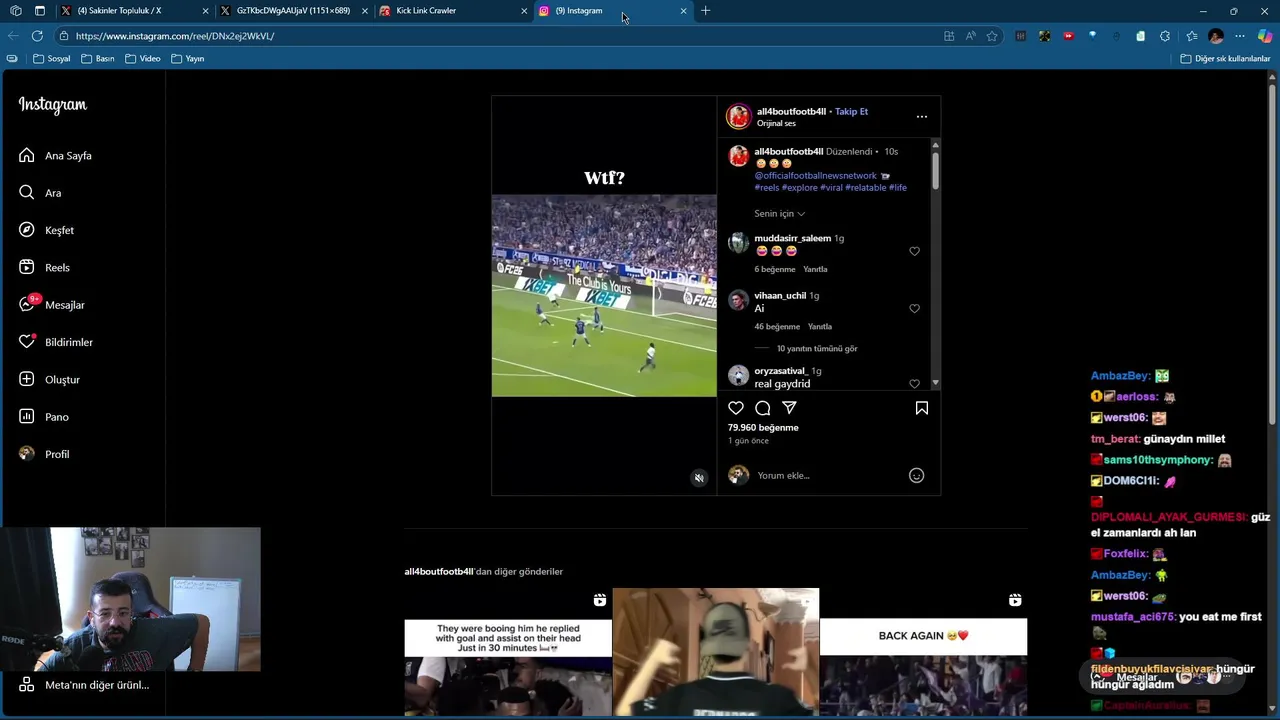This screenshot has height=720, width=1280.
Task: Open the read aloud option
Action: point(970,36)
